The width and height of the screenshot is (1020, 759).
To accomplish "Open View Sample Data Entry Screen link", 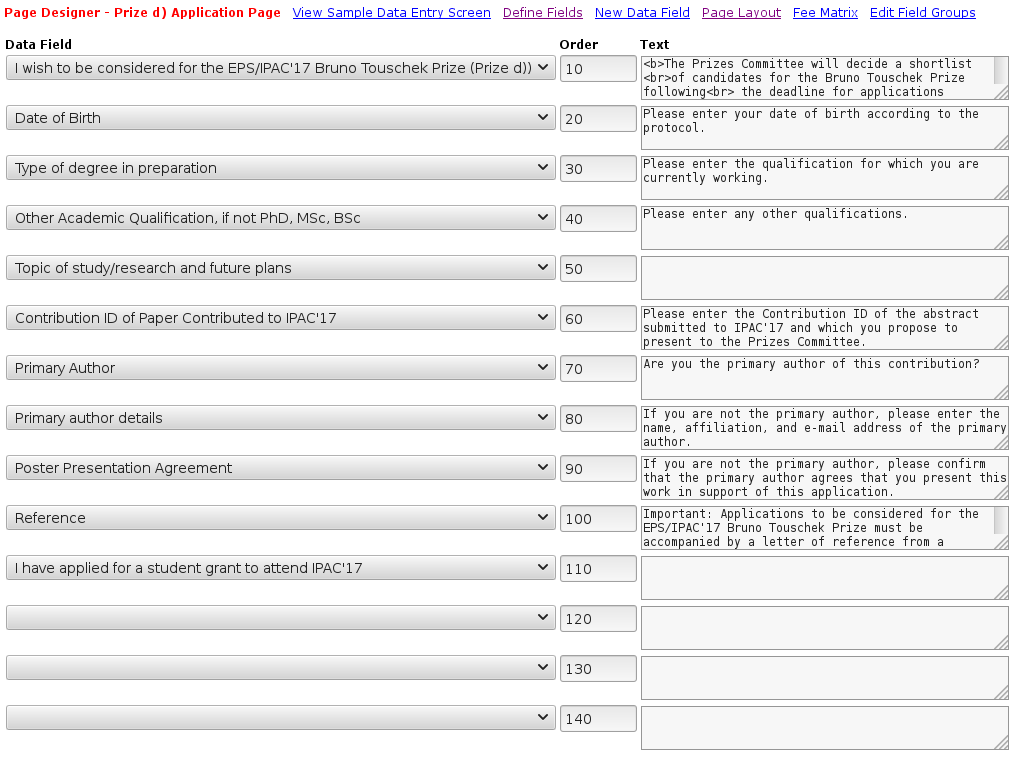I will pos(392,12).
